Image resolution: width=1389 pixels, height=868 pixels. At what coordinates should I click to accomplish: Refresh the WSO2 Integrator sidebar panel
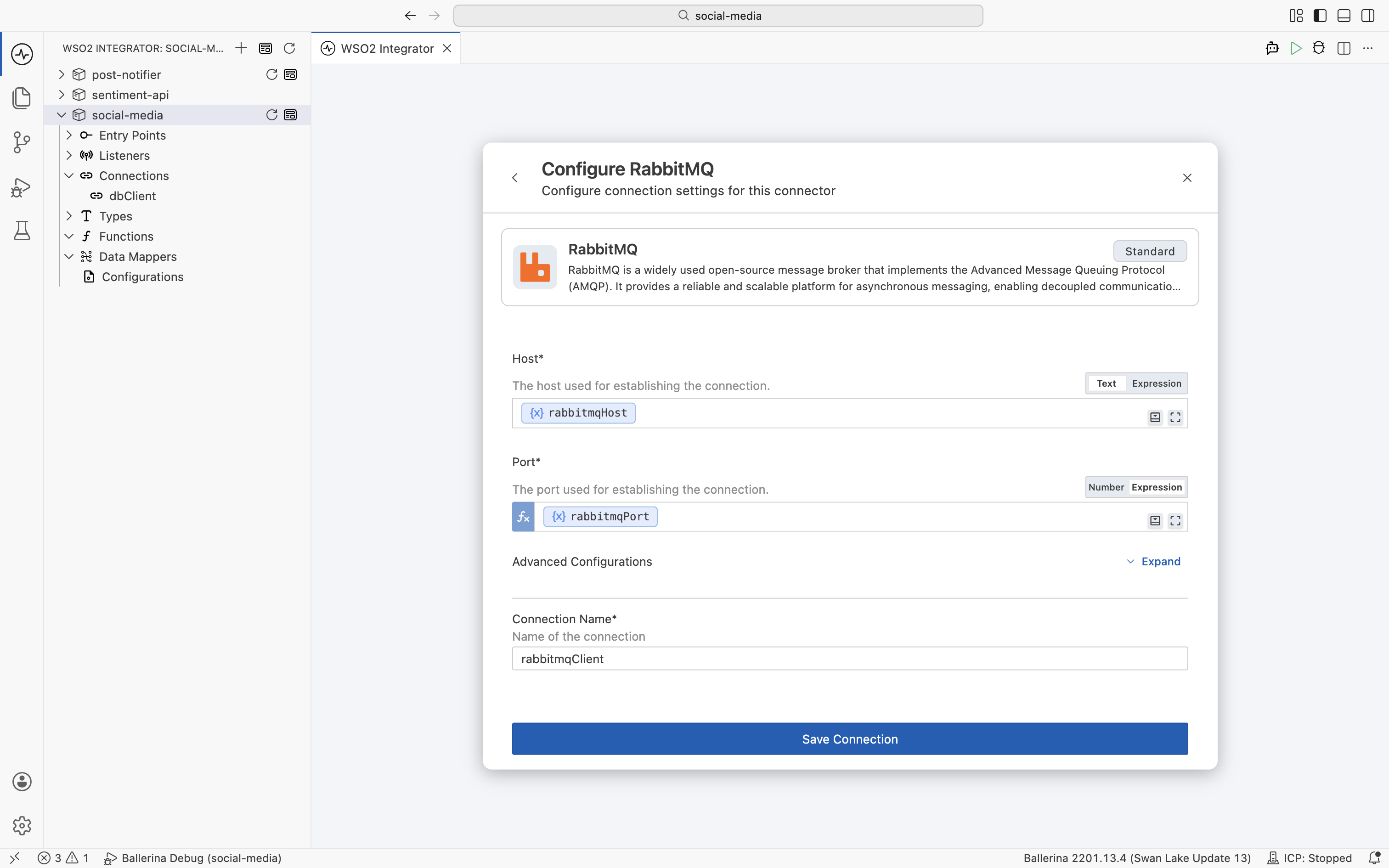289,48
